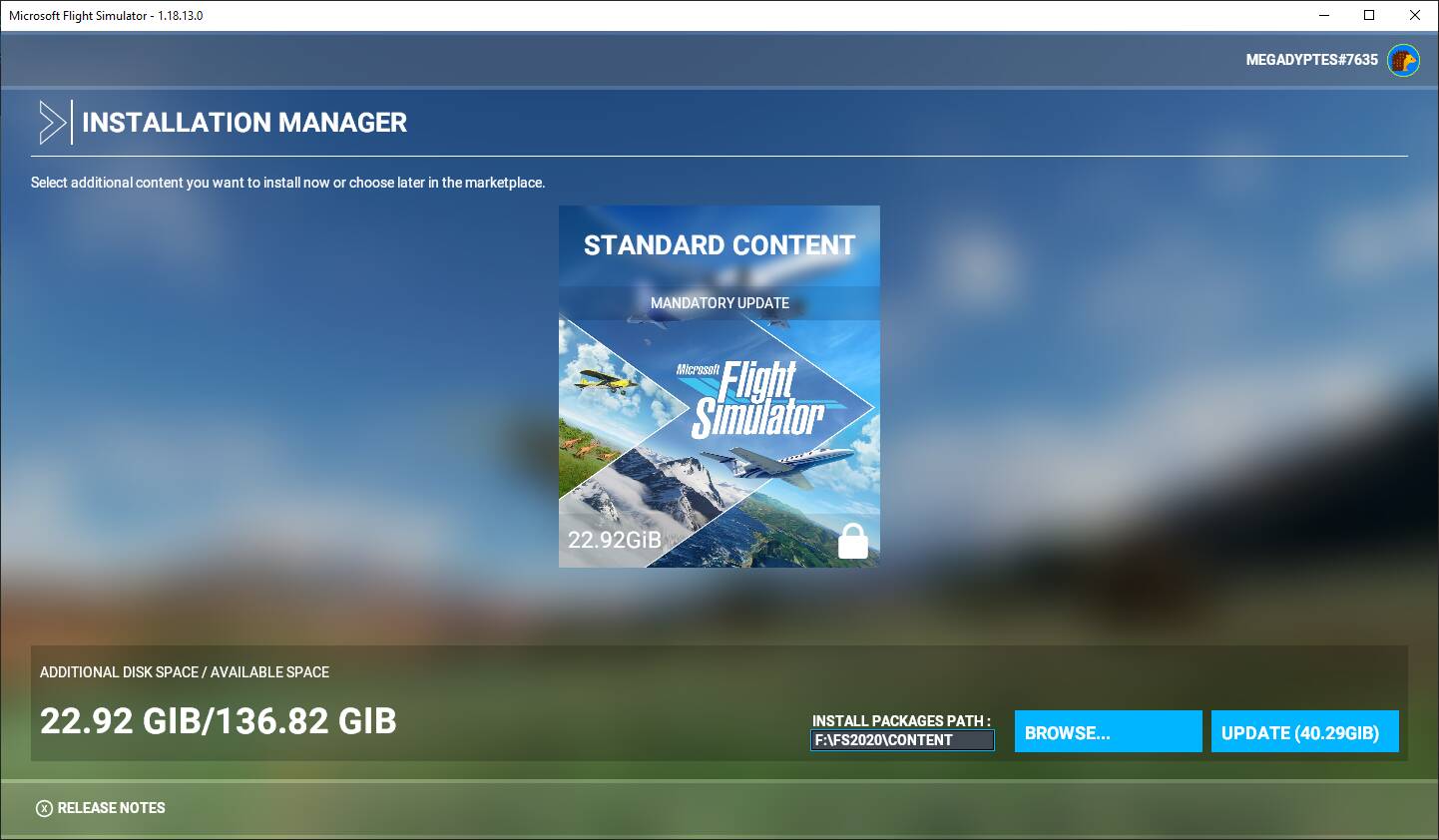
Task: Click the Install Packages Path label
Action: [x=901, y=720]
